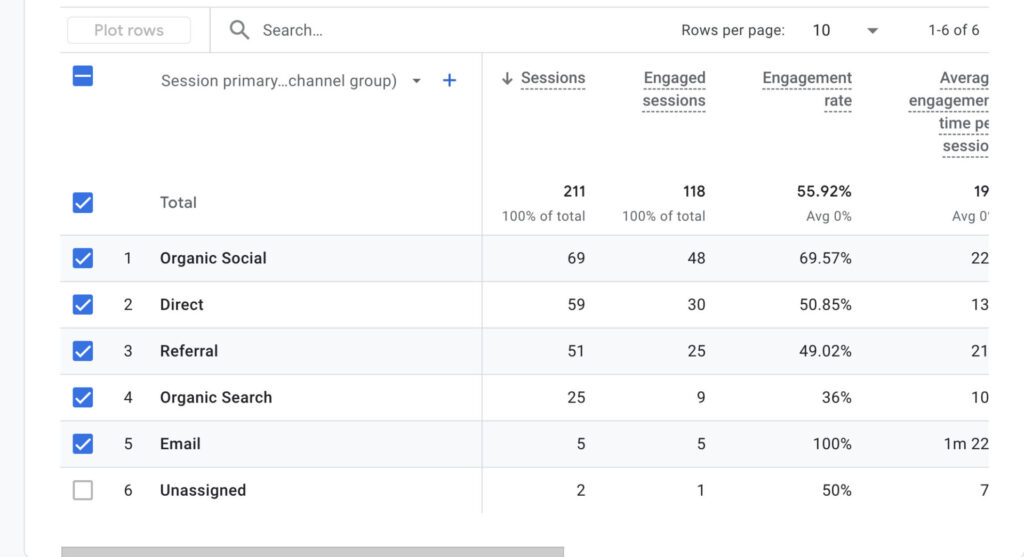Select the Unassigned row label
This screenshot has height=557, width=1024.
tap(203, 490)
